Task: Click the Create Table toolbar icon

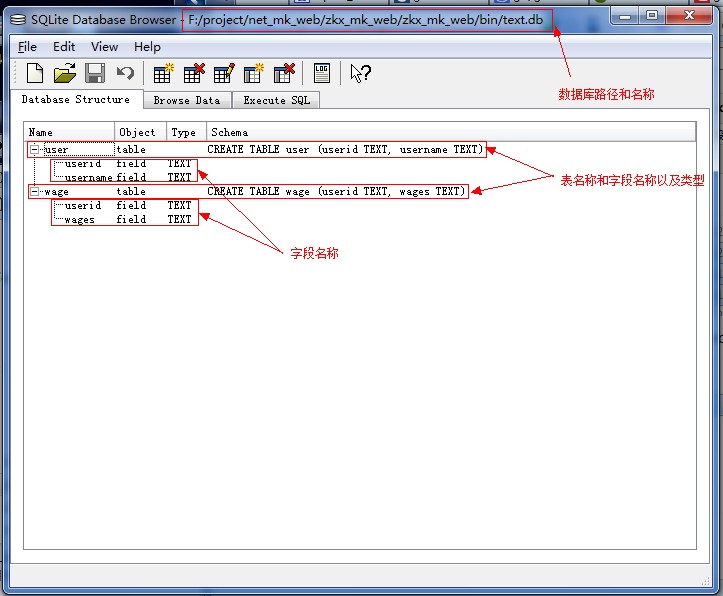Action: pyautogui.click(x=163, y=73)
